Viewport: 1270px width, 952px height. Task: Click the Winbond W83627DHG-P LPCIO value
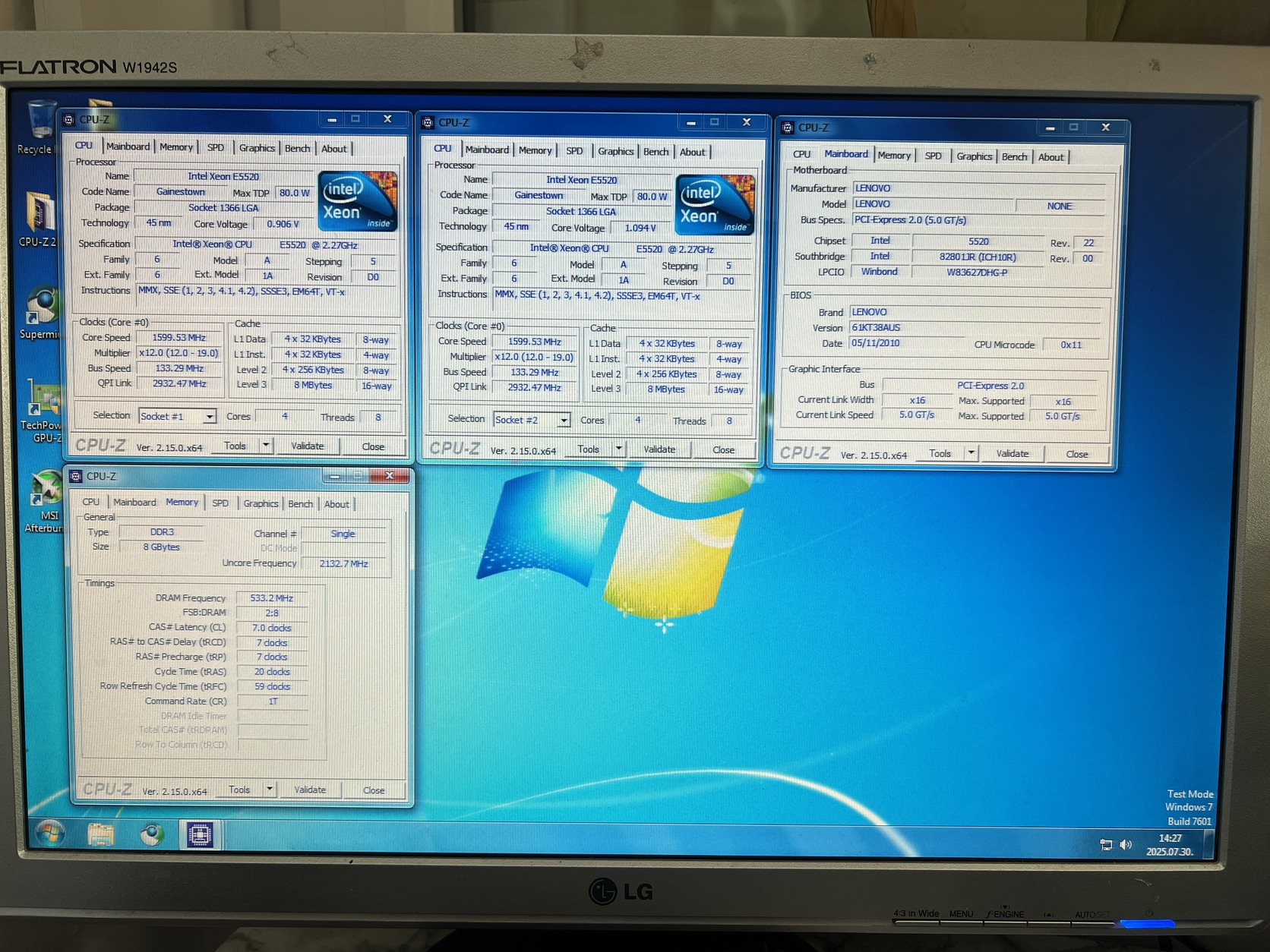[x=977, y=272]
